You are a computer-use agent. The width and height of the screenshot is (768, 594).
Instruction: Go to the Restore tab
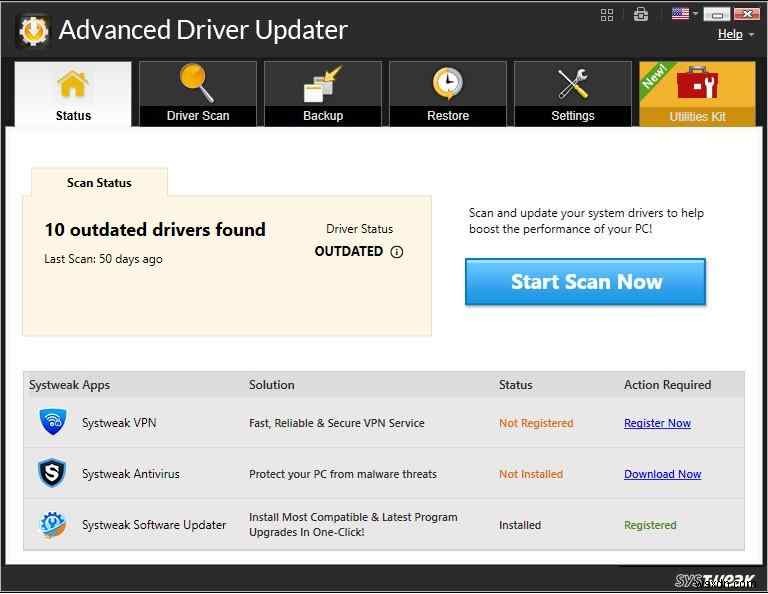click(x=448, y=94)
